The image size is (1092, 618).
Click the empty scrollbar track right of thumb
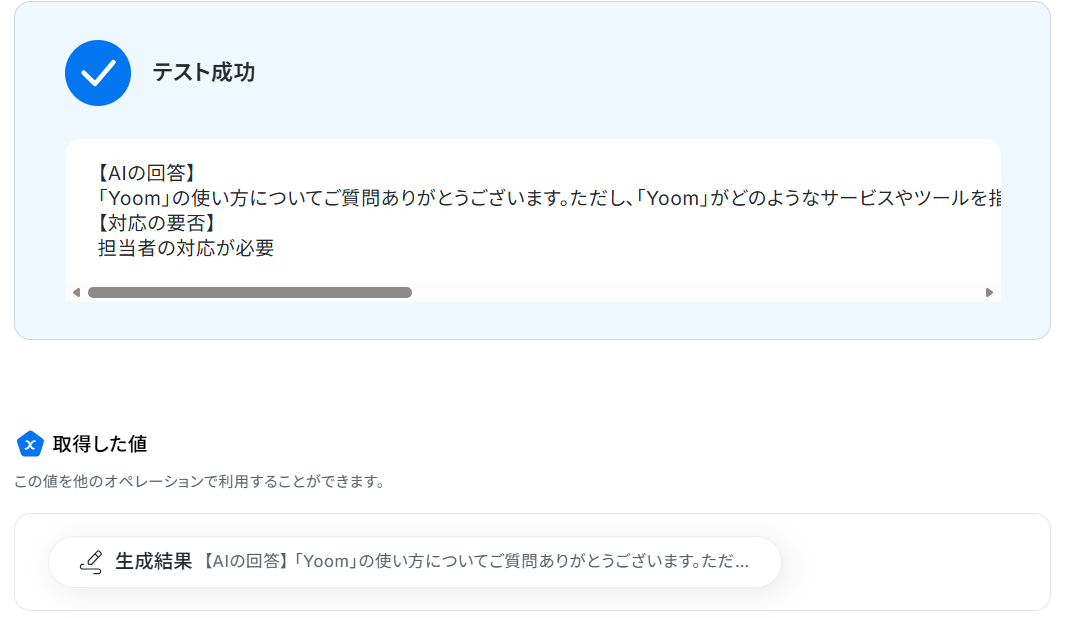(x=696, y=293)
